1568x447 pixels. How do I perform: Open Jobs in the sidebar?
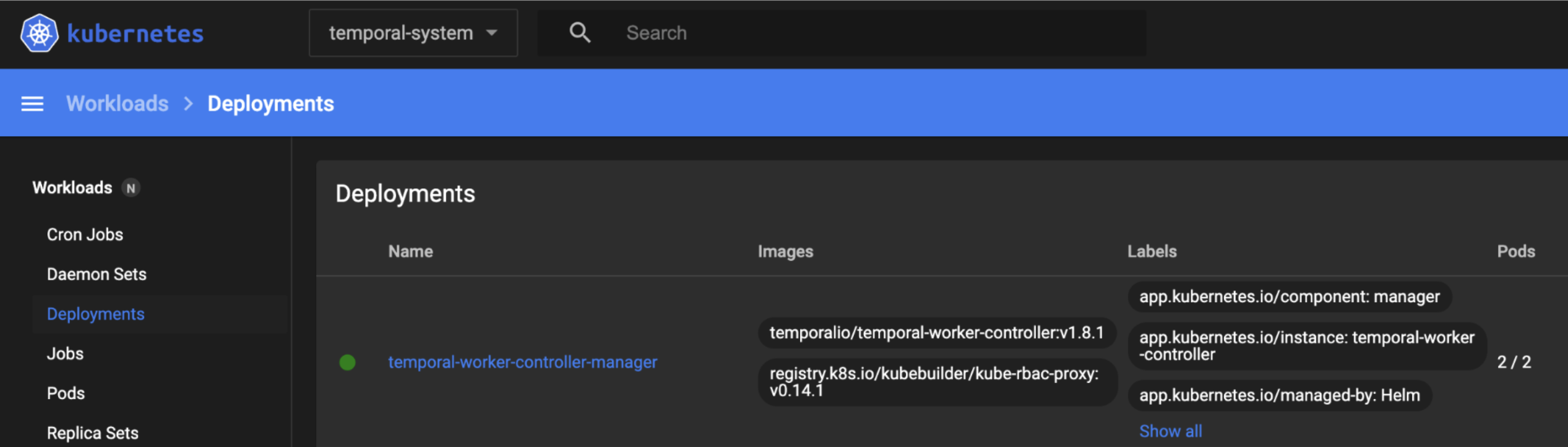click(65, 354)
